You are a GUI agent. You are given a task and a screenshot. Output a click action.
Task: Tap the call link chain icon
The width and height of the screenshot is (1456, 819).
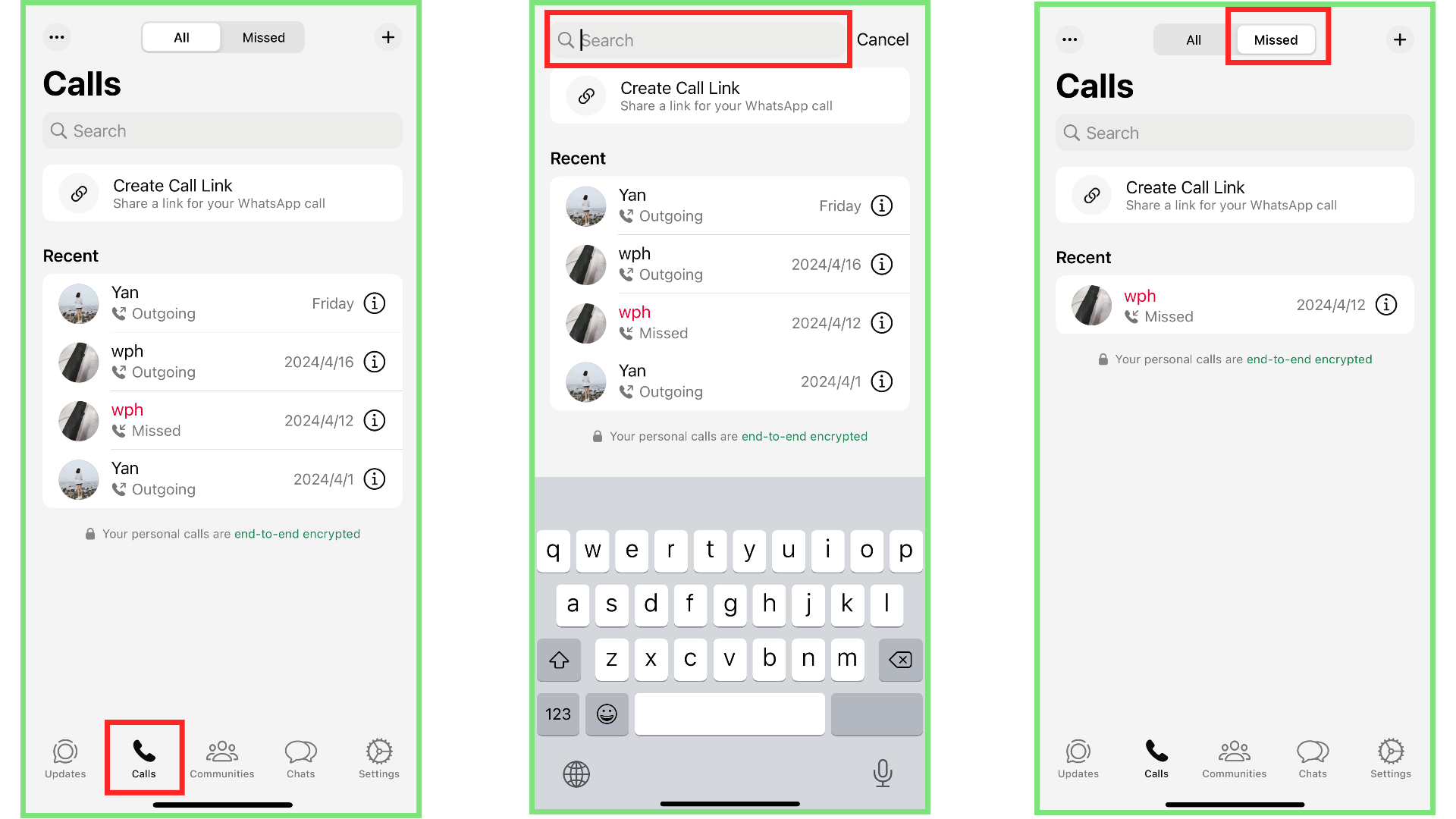point(78,193)
